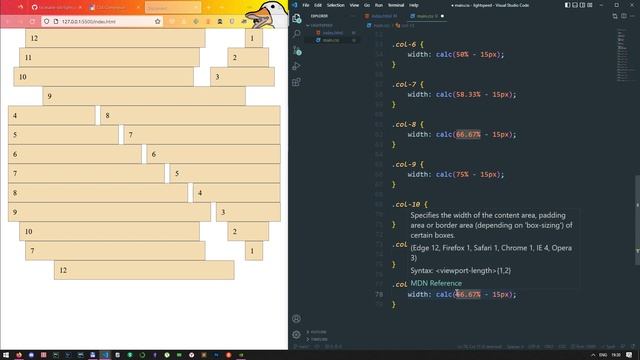Open Firefox from the taskbar
Viewport: 640px width, 360px height.
[x=19, y=355]
